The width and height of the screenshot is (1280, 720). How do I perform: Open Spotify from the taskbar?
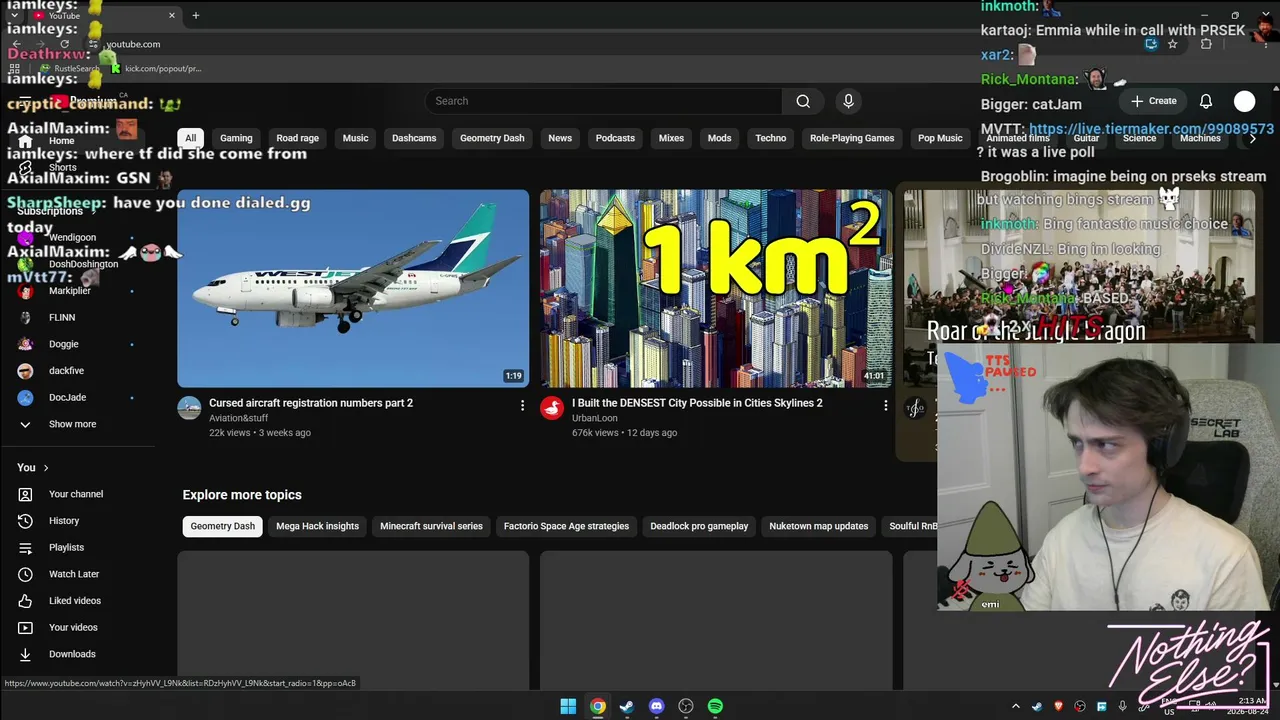pos(715,706)
